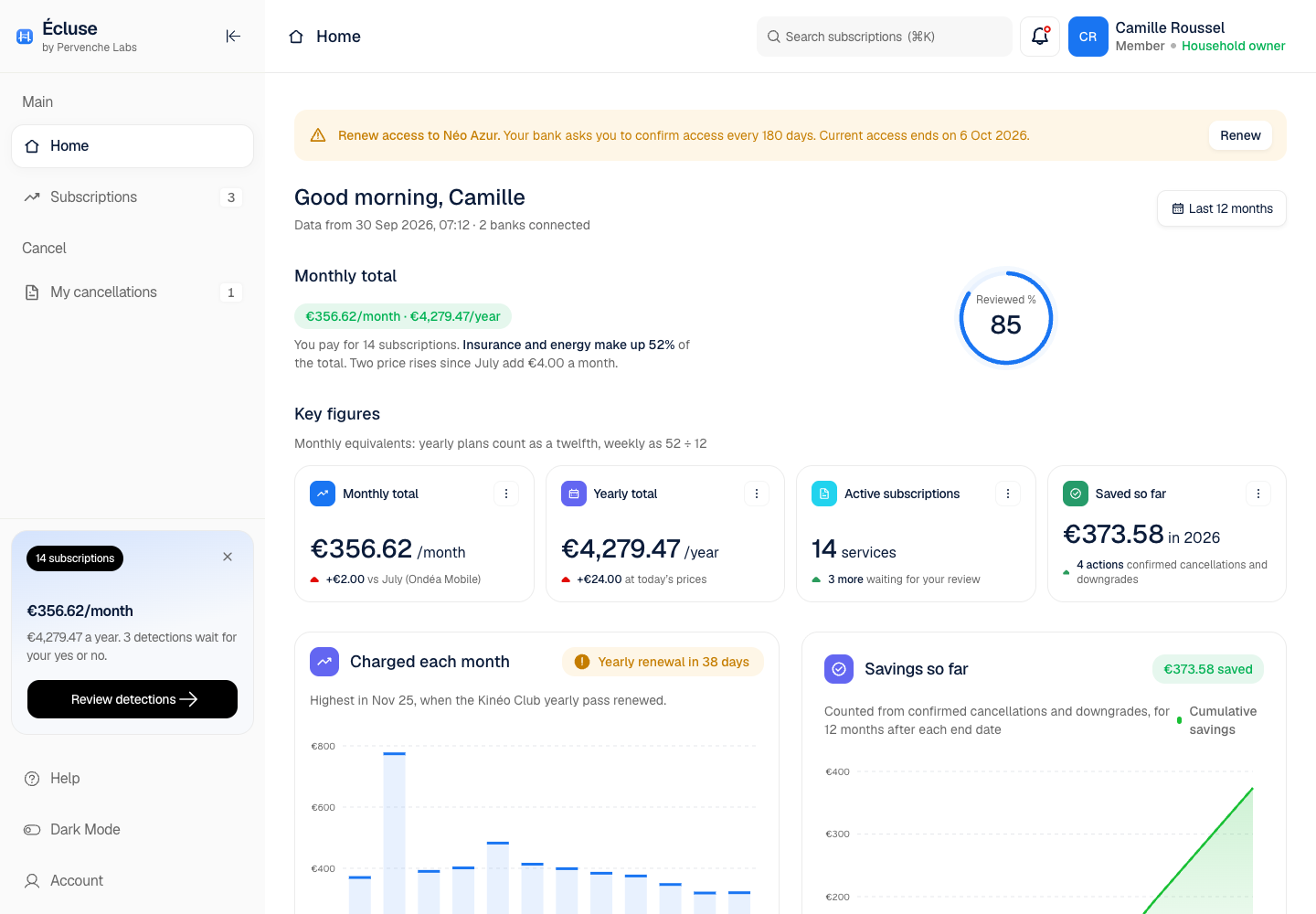The width and height of the screenshot is (1316, 914).
Task: Click the home icon in the header
Action: pos(296,37)
